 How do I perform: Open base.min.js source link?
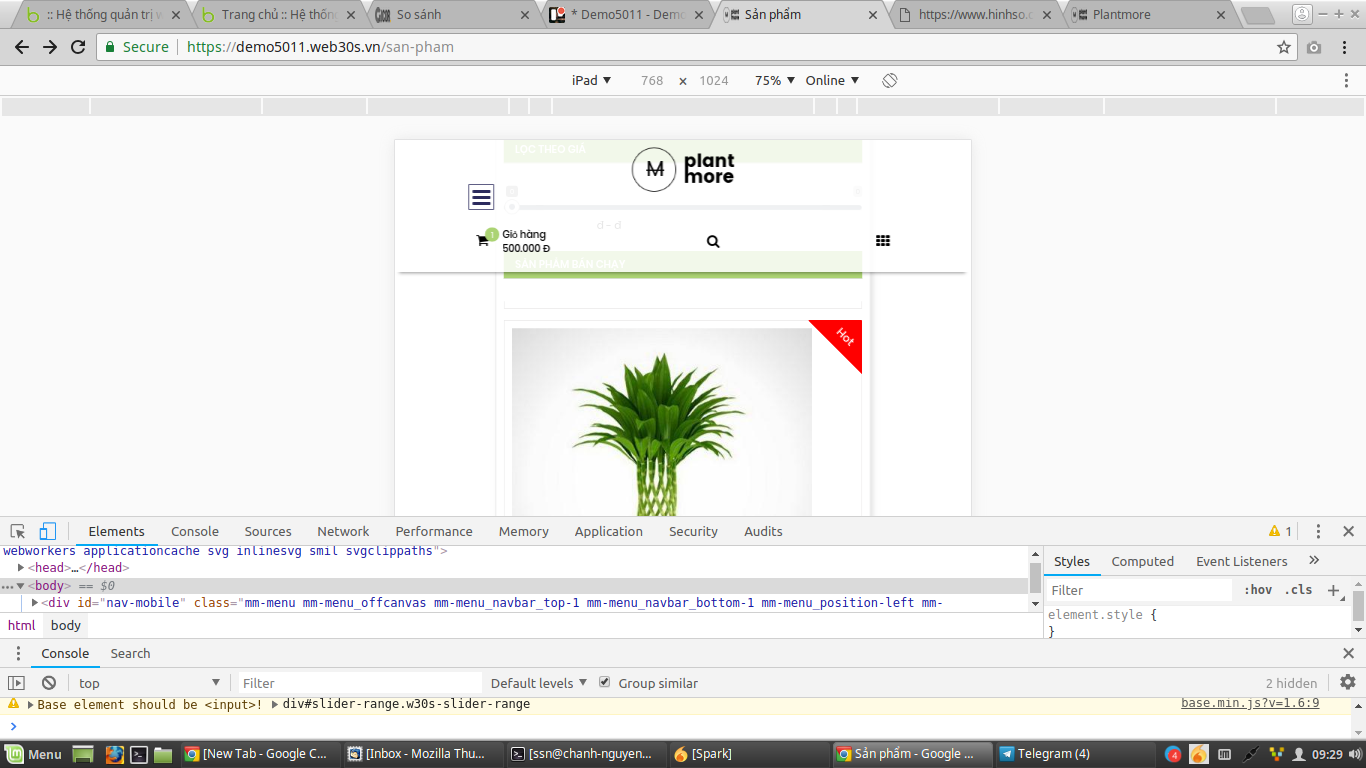pyautogui.click(x=1250, y=704)
